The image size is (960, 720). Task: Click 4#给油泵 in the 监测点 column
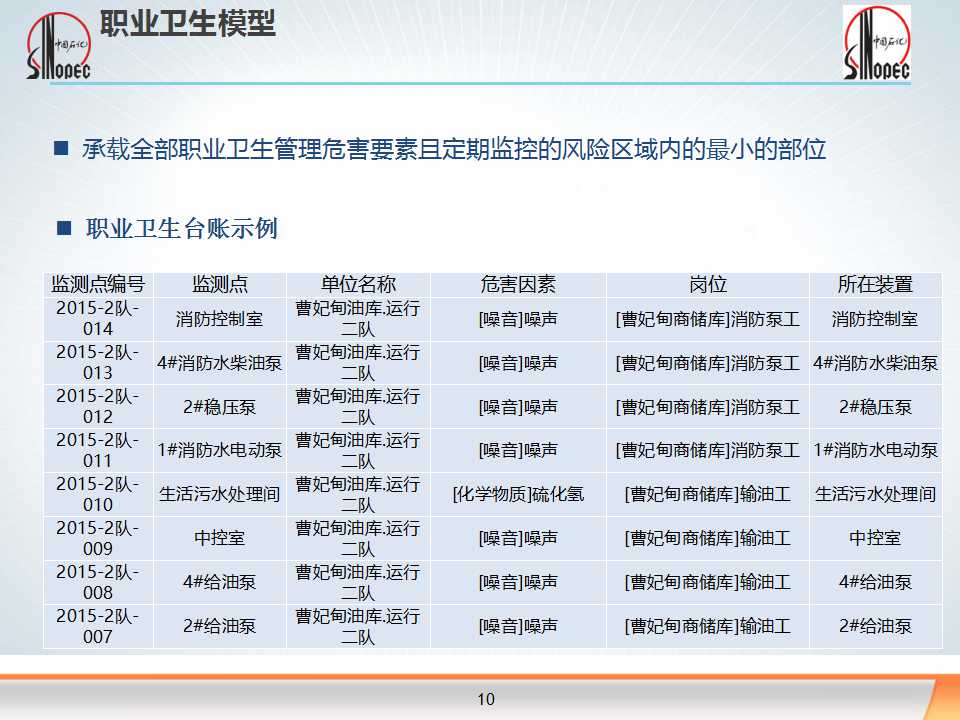[220, 582]
